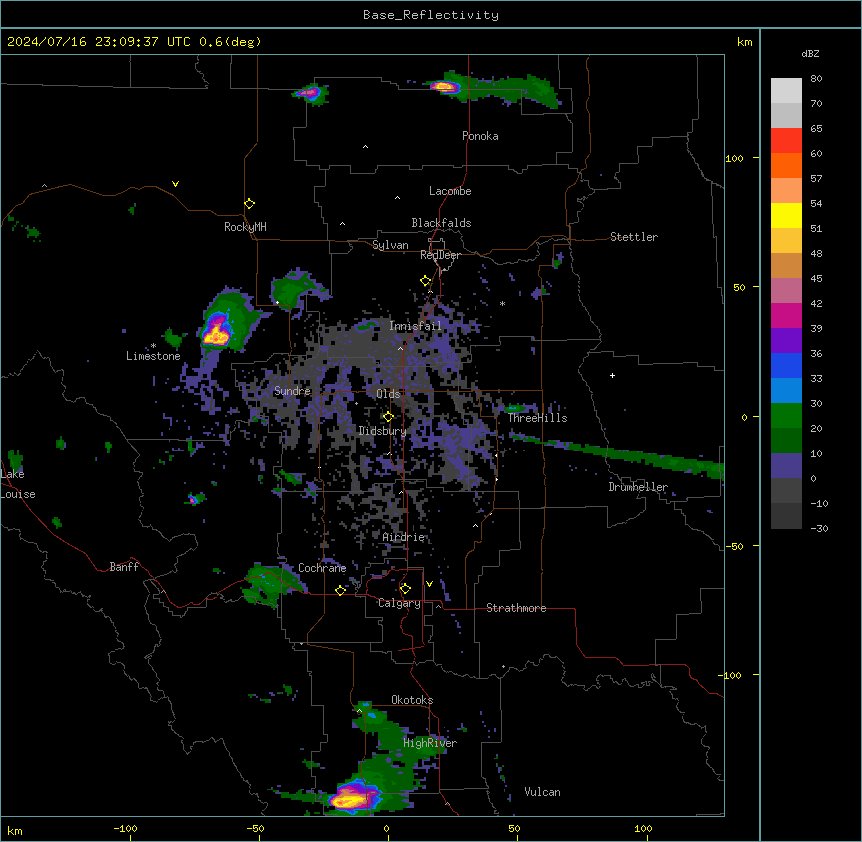Click the yellow diamond marker above Calgary

pyautogui.click(x=405, y=589)
